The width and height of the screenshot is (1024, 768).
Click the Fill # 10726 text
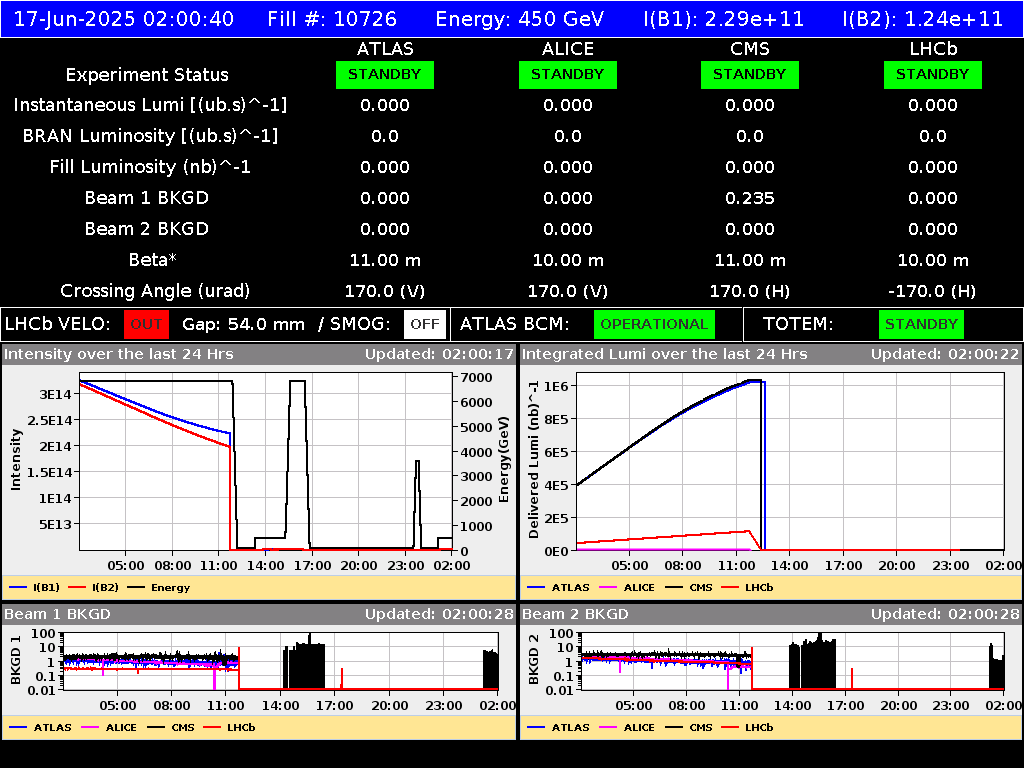click(332, 19)
